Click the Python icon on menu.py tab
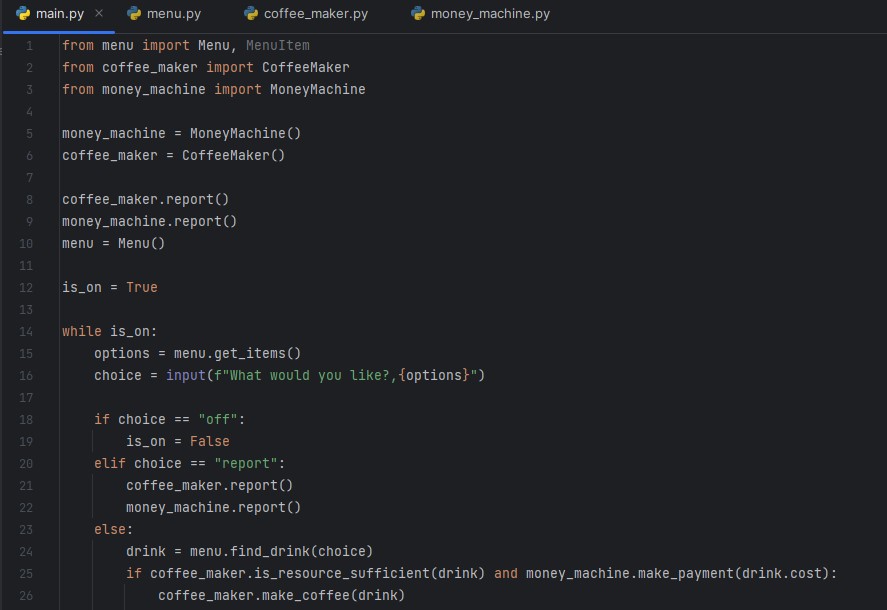Viewport: 887px width, 610px height. click(x=133, y=14)
